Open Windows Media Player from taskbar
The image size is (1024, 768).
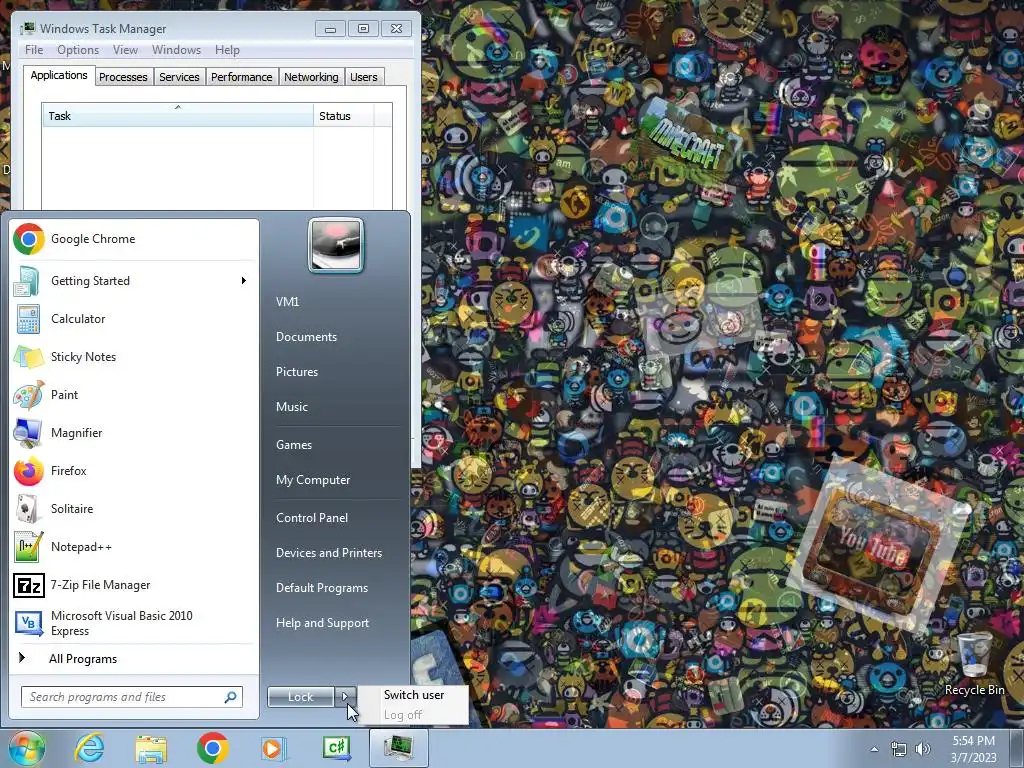274,748
